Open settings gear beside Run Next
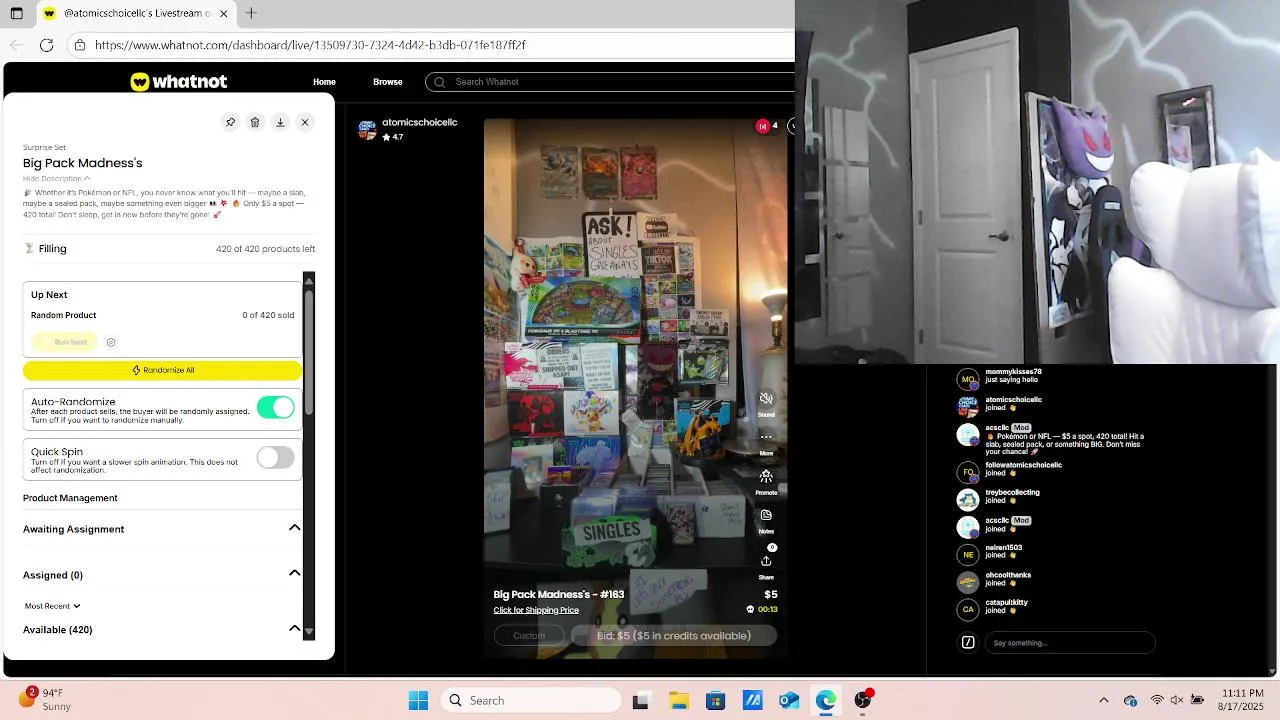 tap(111, 342)
